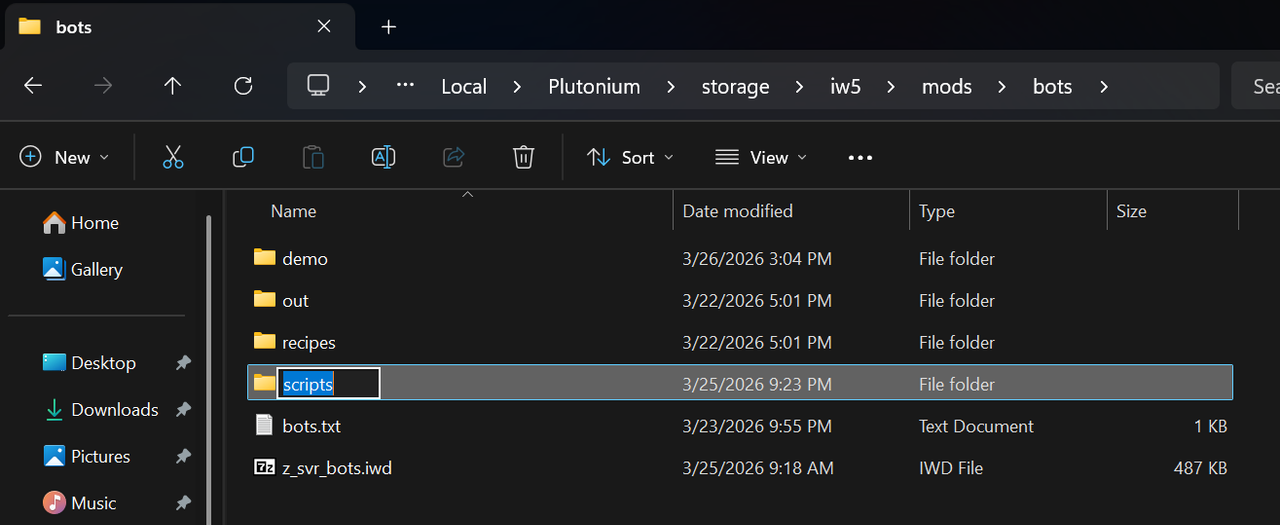Click the Text Document type cell
This screenshot has width=1280, height=525.
976,426
